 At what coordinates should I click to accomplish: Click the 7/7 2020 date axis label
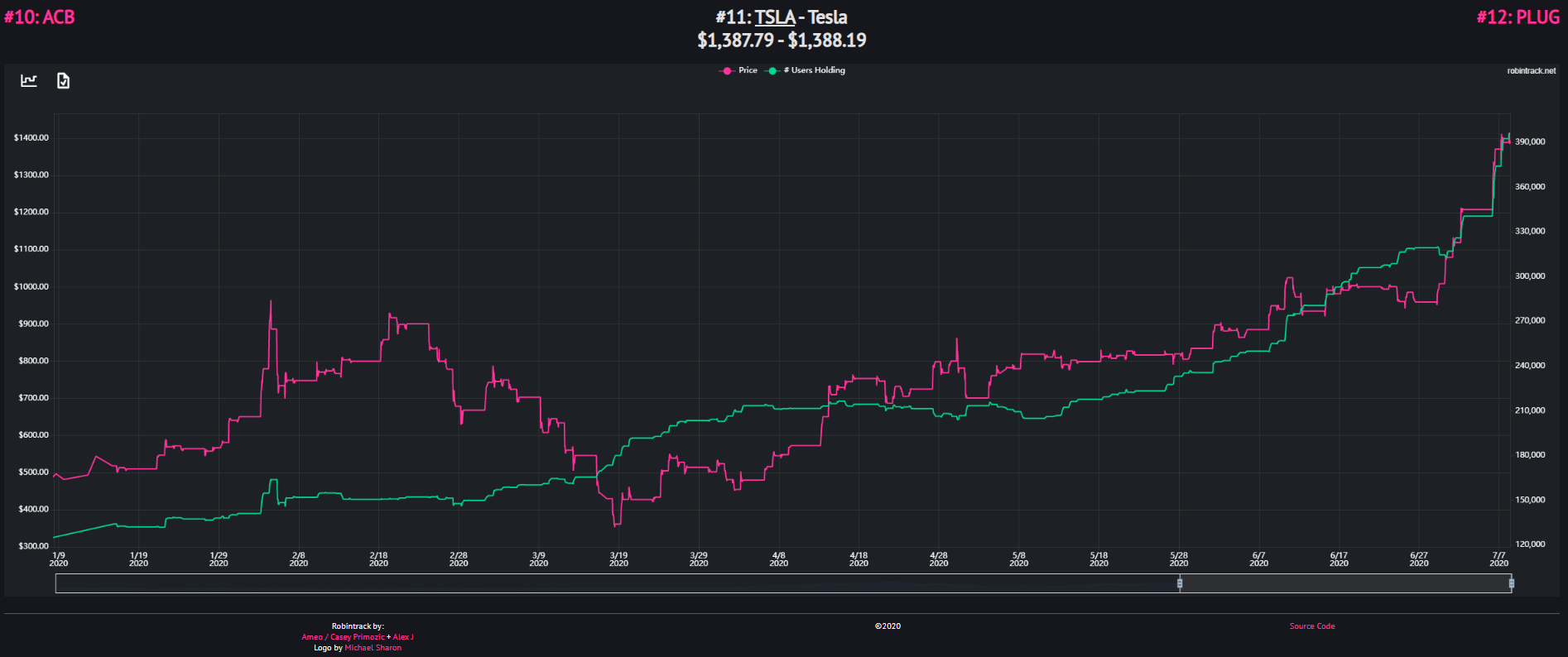coord(1498,559)
